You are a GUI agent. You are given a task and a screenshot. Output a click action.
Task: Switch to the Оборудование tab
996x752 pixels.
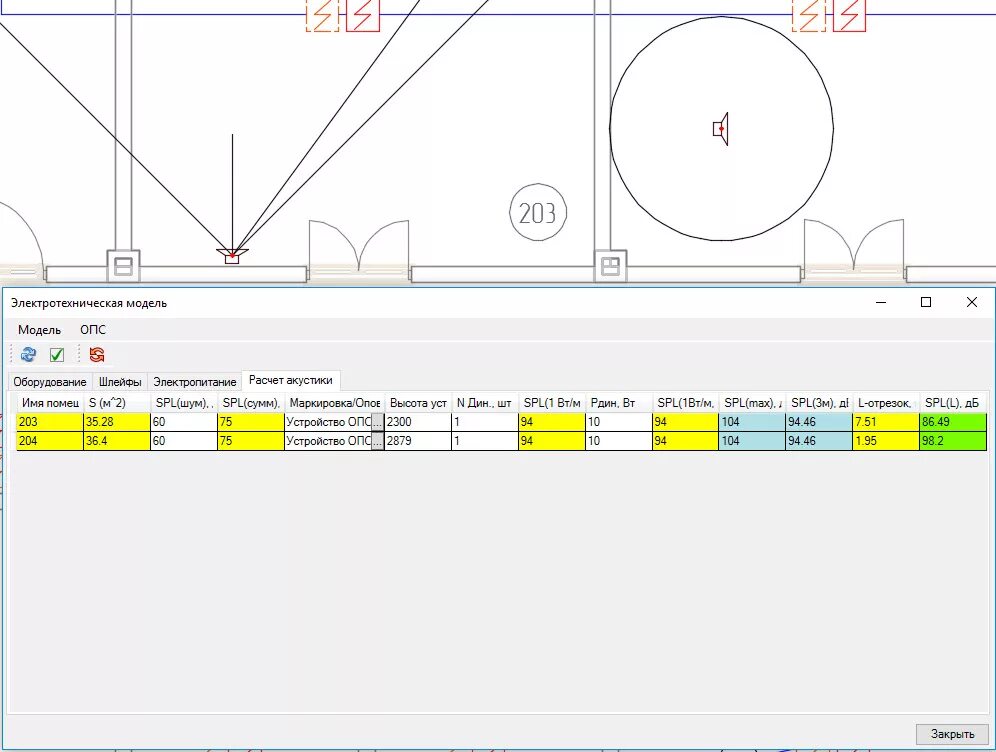point(50,382)
